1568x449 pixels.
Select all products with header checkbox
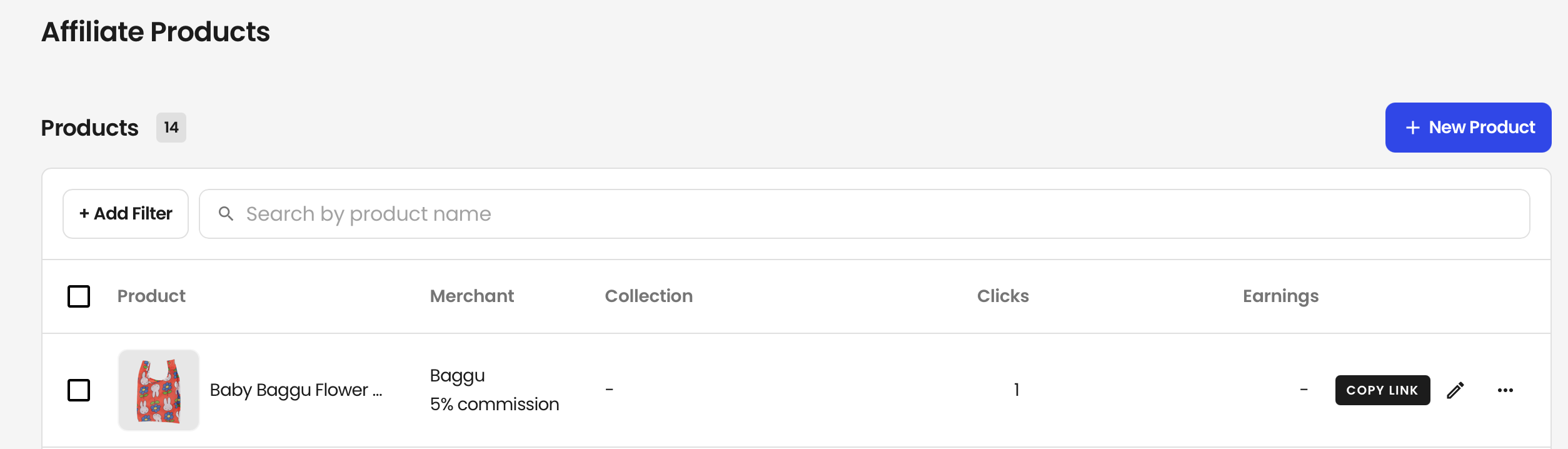(79, 296)
